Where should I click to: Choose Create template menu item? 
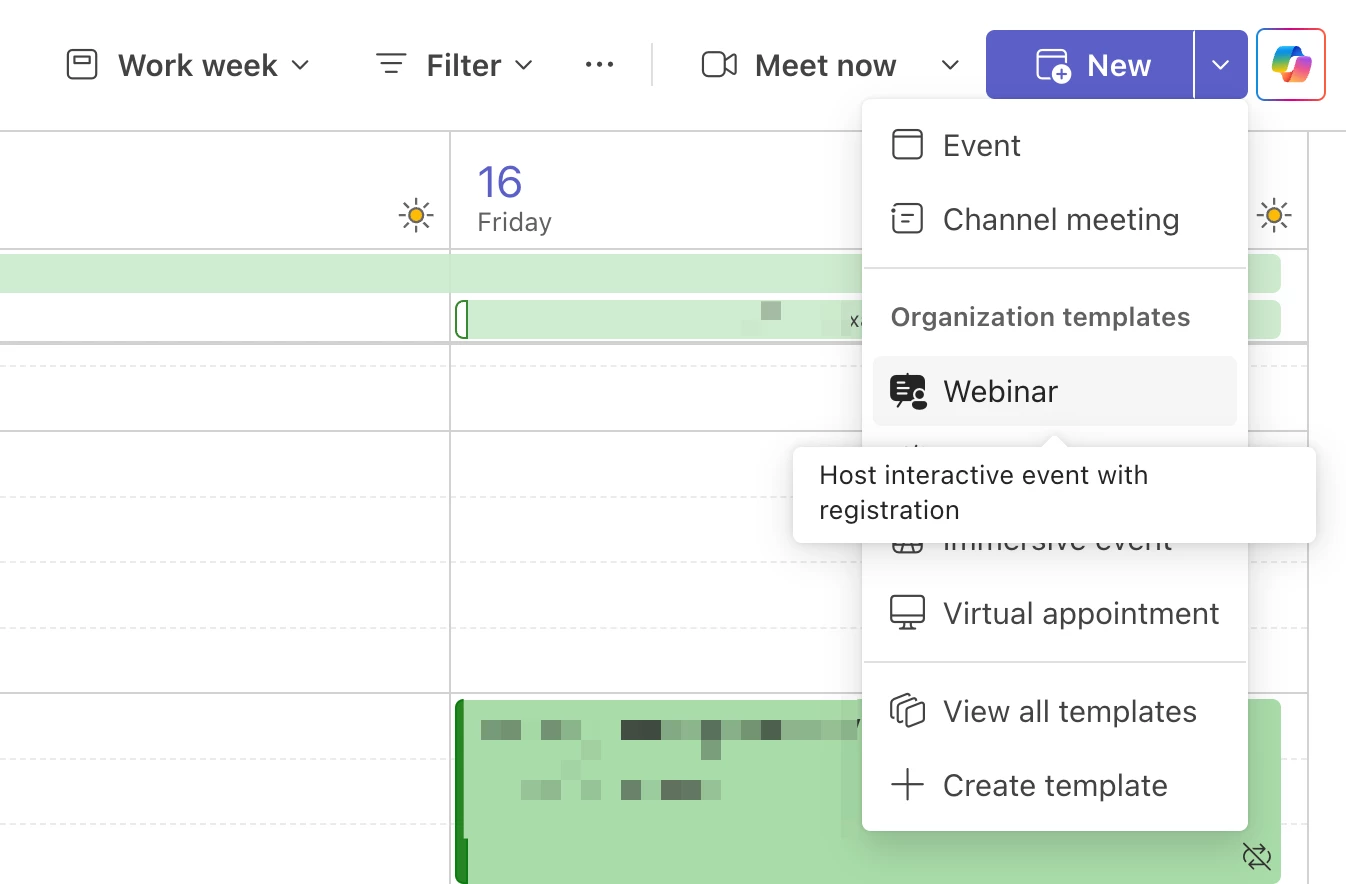[x=1054, y=785]
